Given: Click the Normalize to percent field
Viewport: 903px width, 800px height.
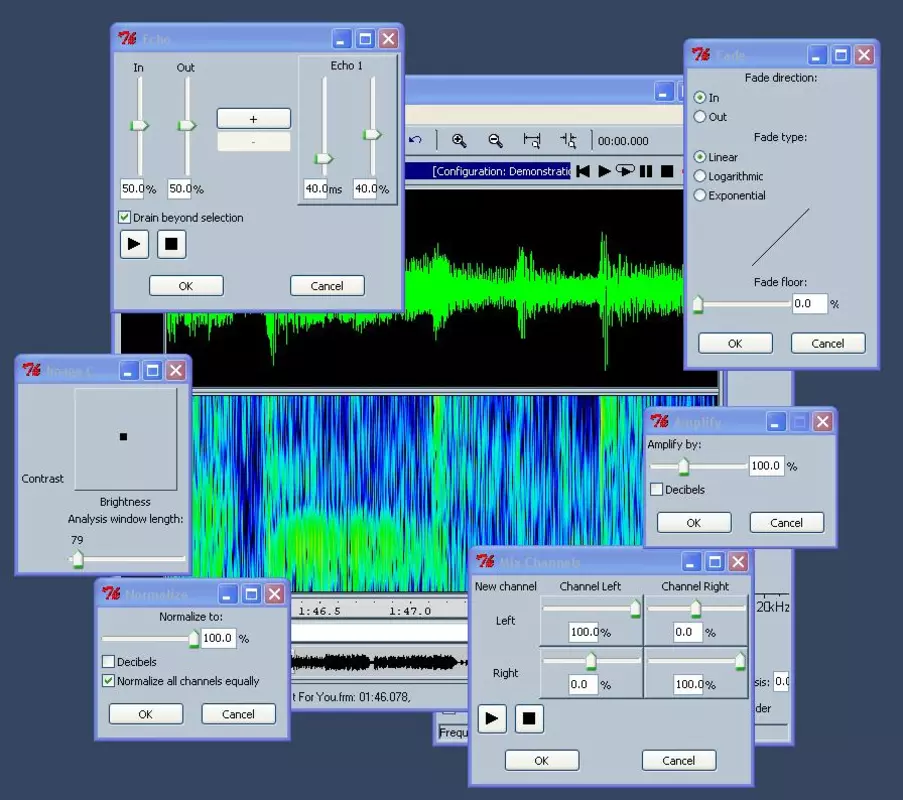Looking at the screenshot, I should click(218, 638).
